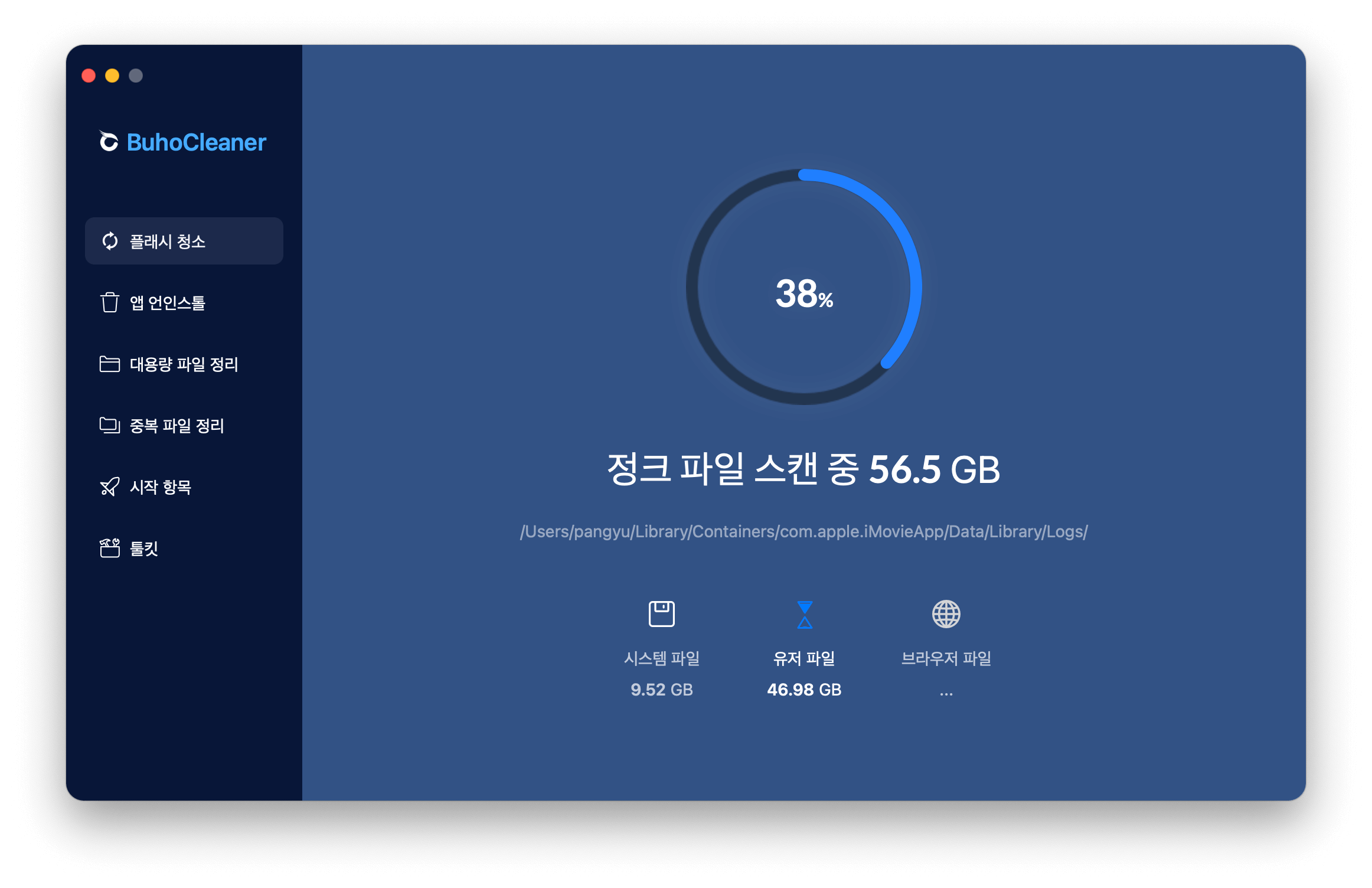1372x888 pixels.
Task: Click the browser files globe icon
Action: click(946, 614)
